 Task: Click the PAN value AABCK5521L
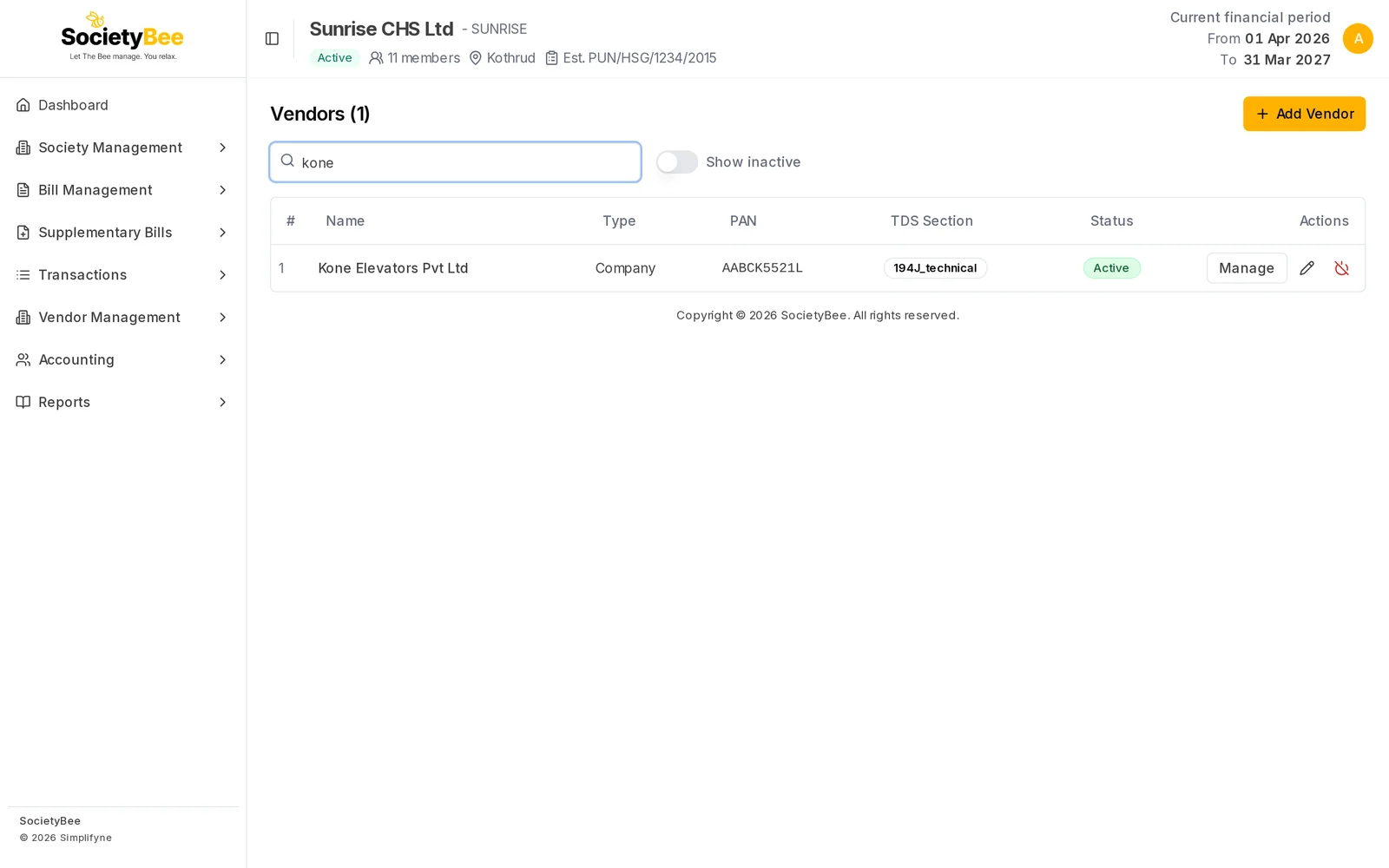[762, 268]
